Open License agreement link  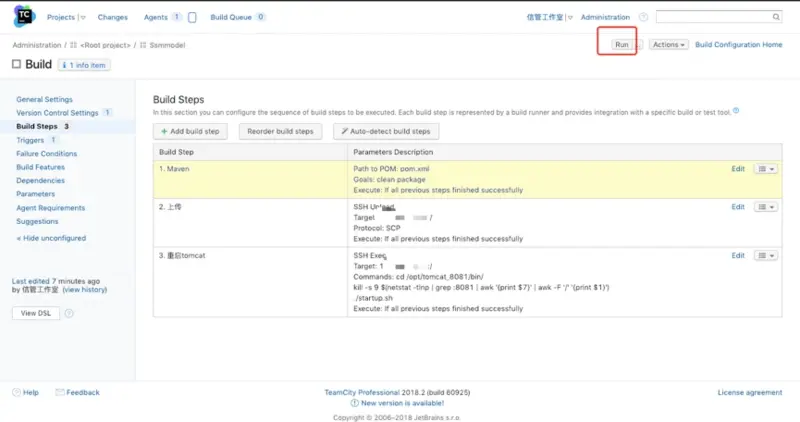point(749,392)
